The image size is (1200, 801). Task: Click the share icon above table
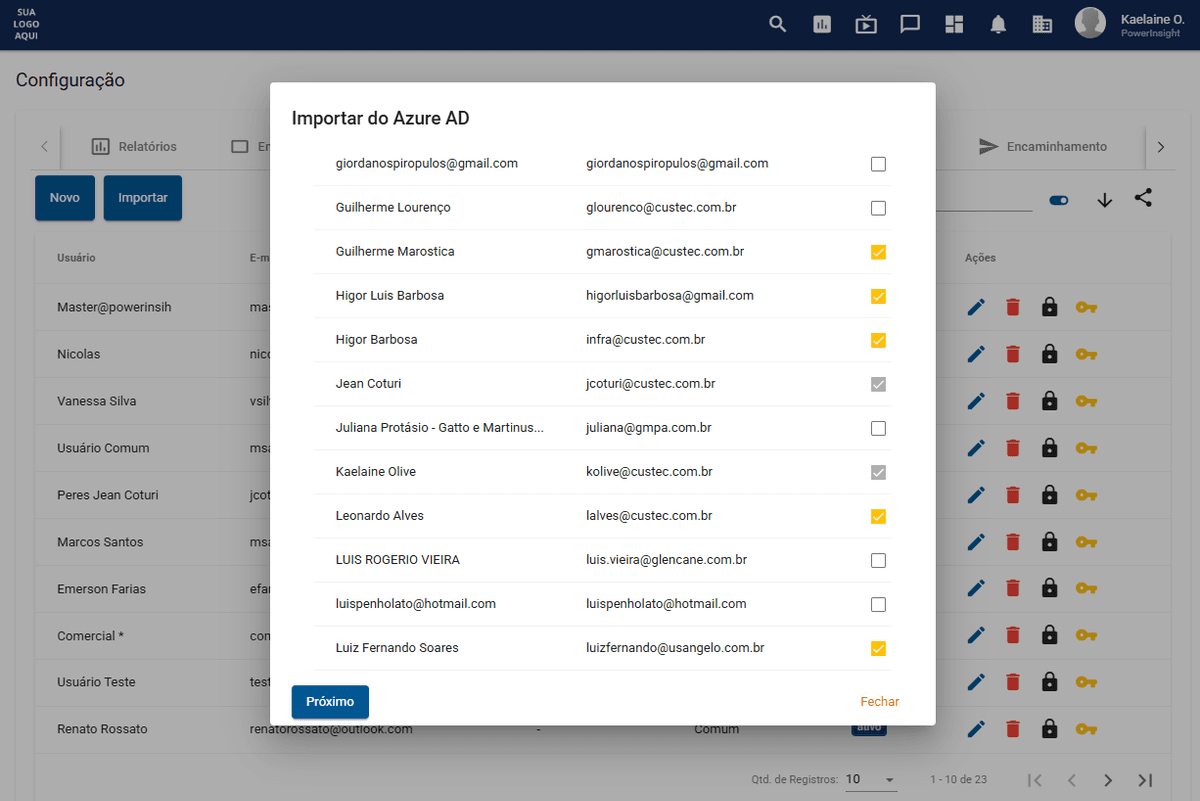coord(1143,198)
